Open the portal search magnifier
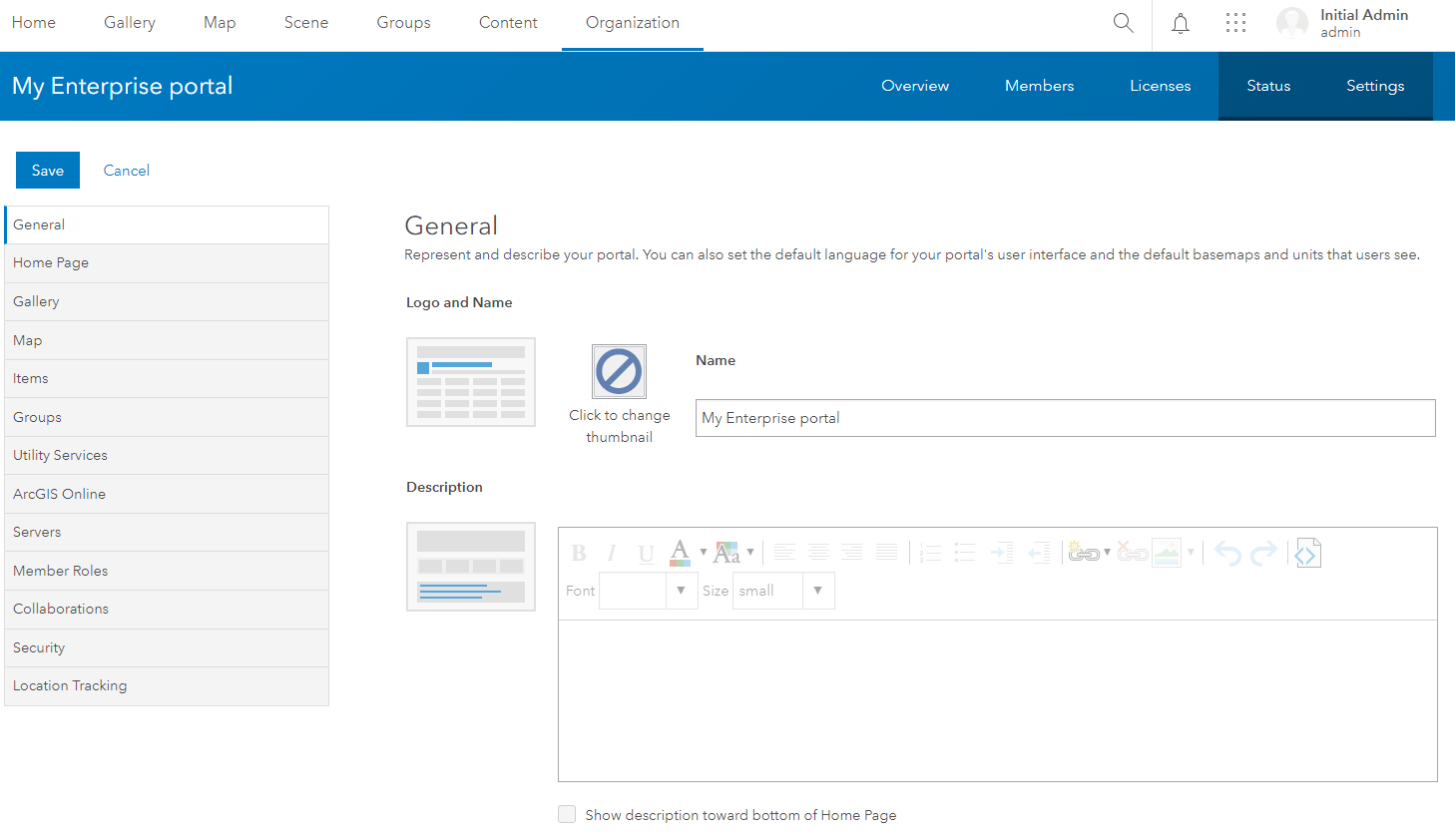 1123,23
